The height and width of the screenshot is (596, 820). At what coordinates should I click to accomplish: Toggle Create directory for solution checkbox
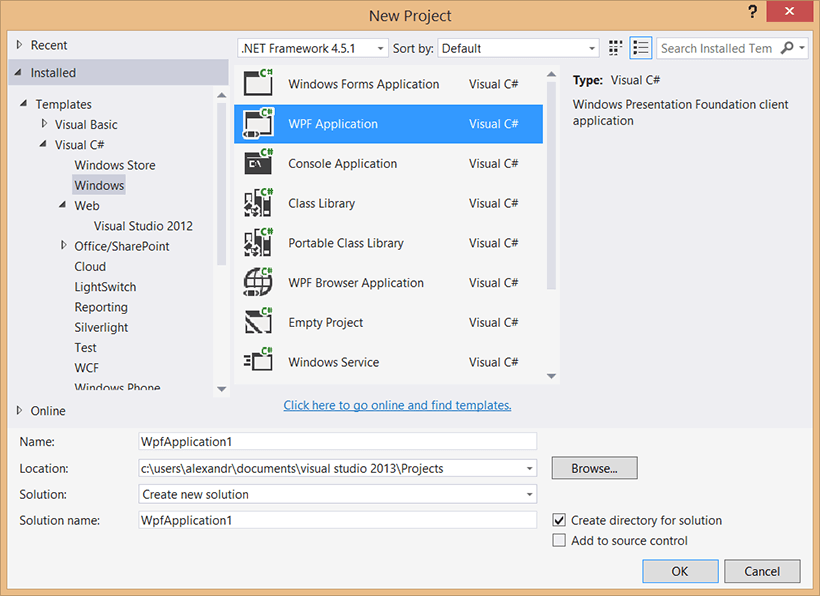coord(559,520)
